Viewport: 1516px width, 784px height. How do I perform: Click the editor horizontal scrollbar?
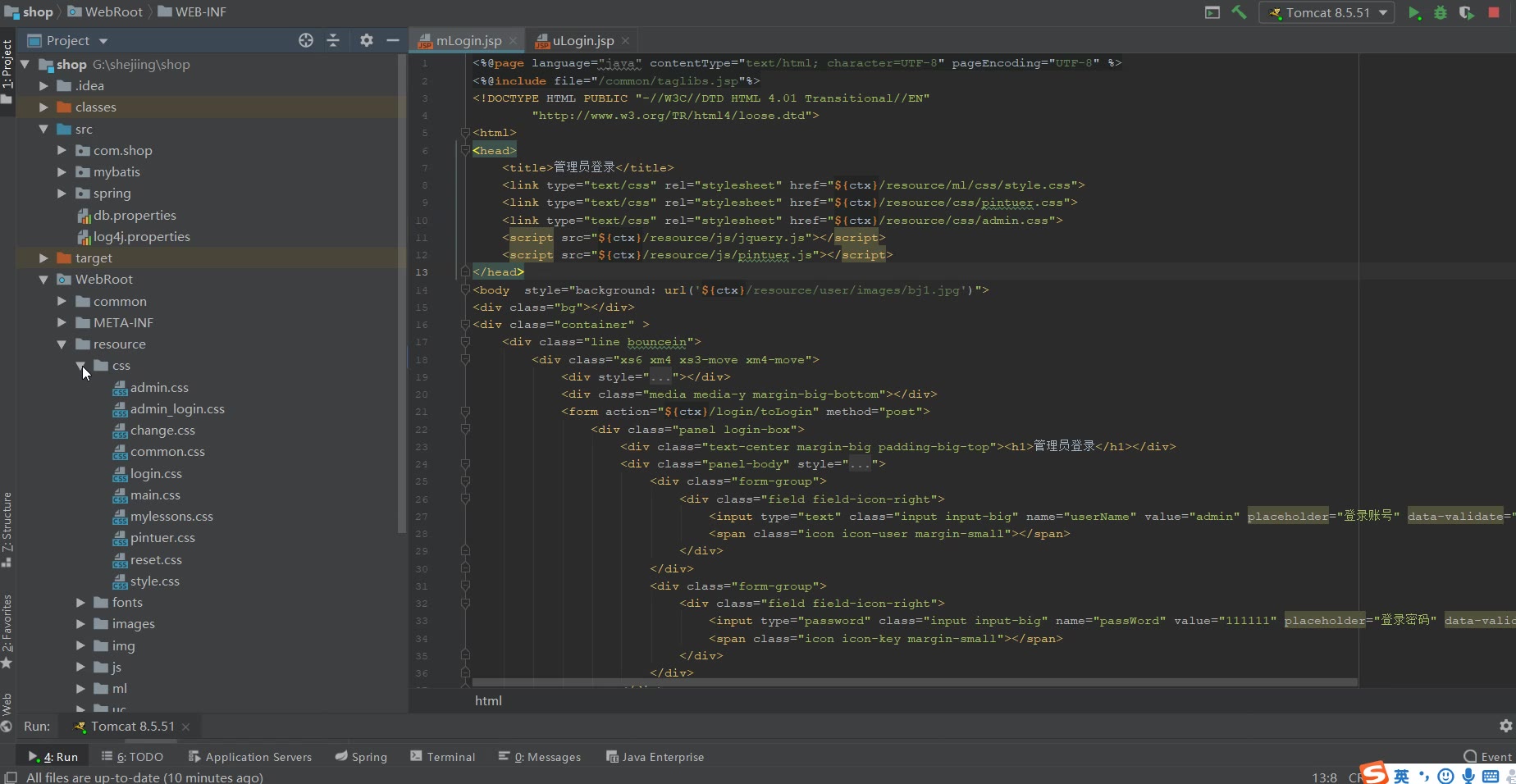point(914,682)
